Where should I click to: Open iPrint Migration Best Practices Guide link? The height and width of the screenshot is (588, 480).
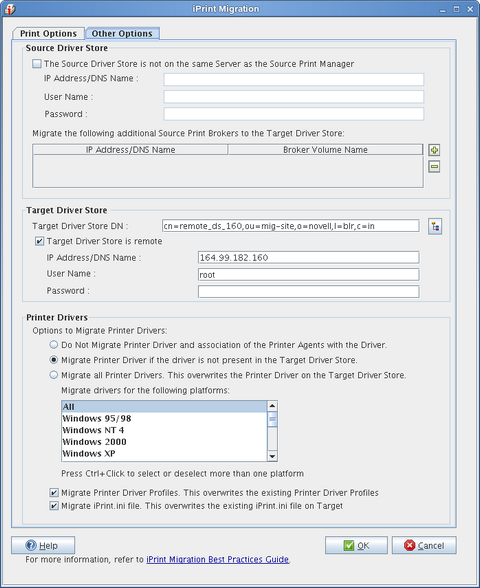[x=218, y=559]
